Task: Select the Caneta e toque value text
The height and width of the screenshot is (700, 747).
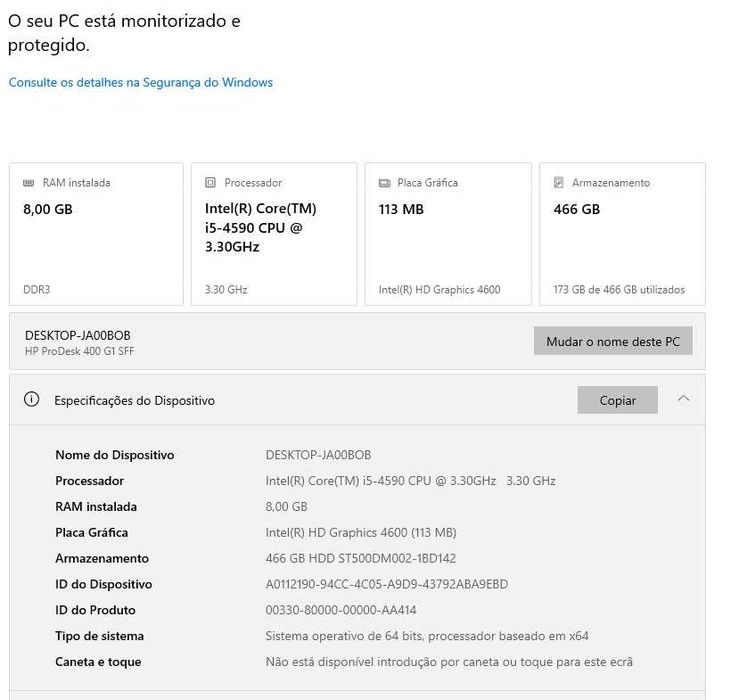Action: (x=449, y=662)
